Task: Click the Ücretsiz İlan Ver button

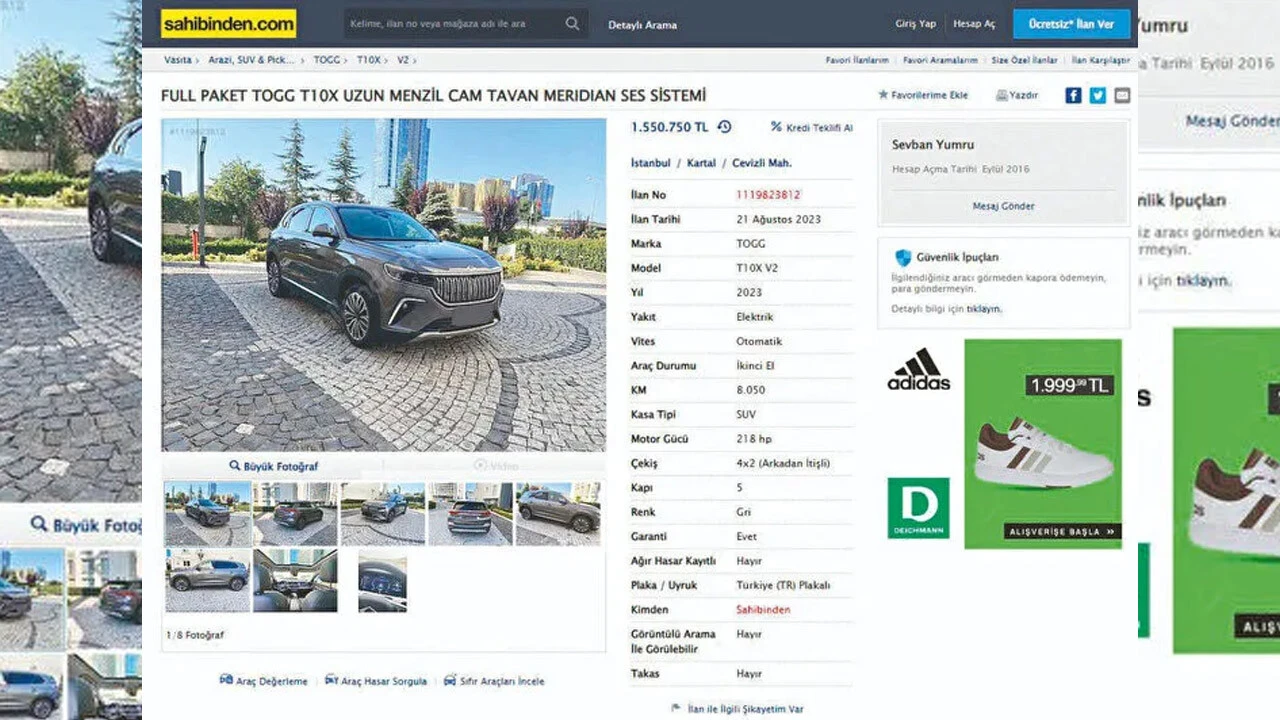Action: 1072,24
